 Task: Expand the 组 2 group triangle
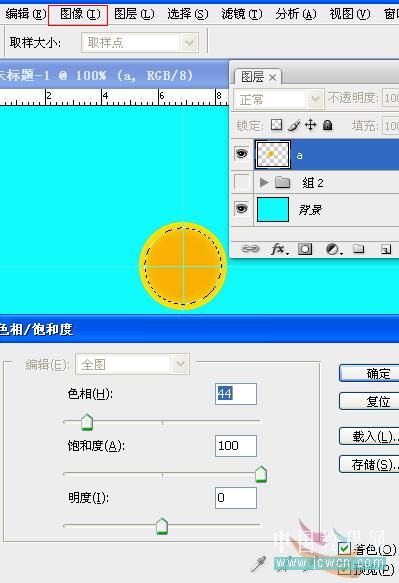tap(264, 182)
